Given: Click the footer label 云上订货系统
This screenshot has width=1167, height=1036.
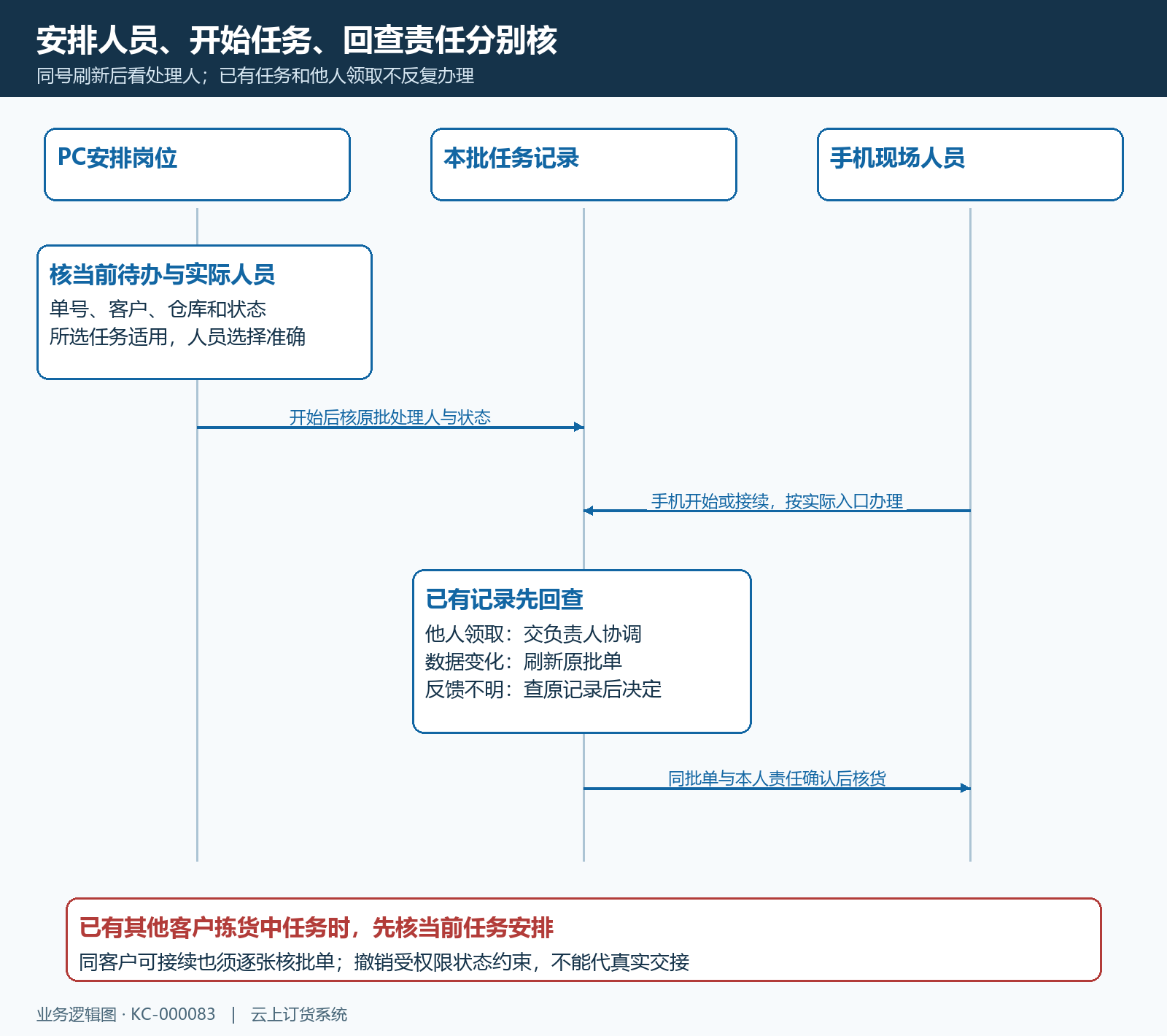Looking at the screenshot, I should pyautogui.click(x=299, y=1015).
